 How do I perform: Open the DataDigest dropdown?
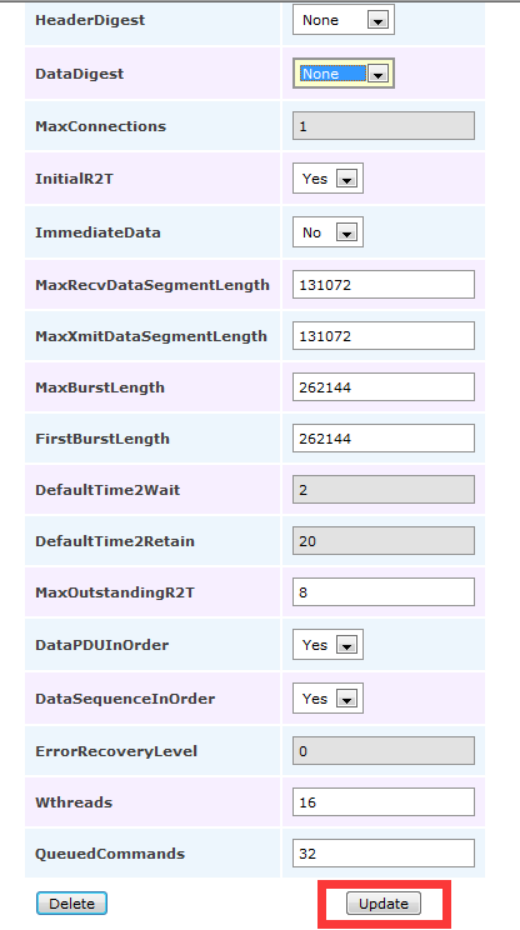343,74
